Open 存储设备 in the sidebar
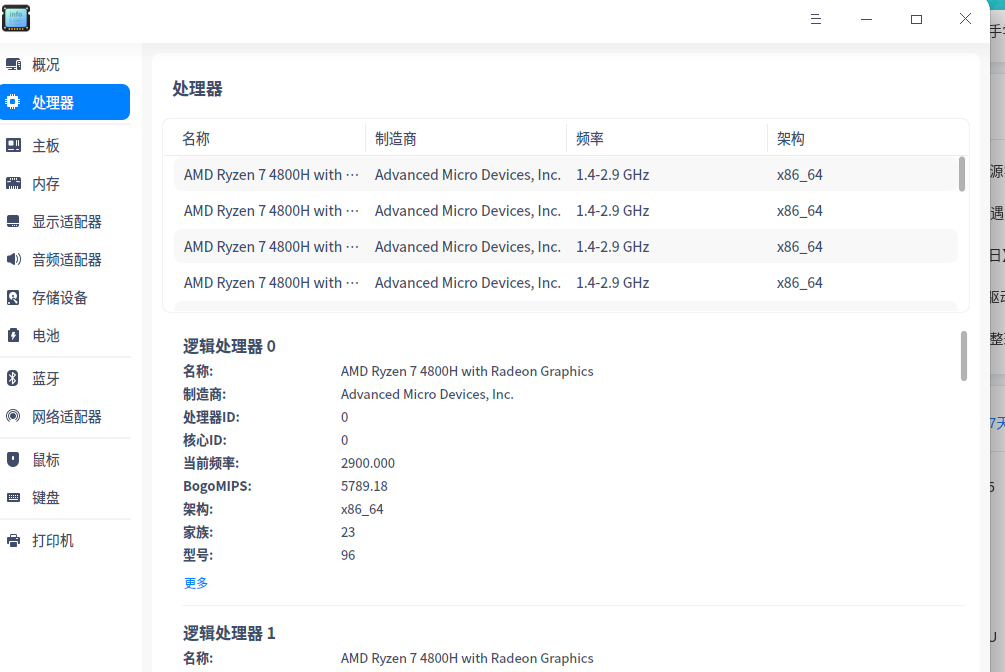 65,297
